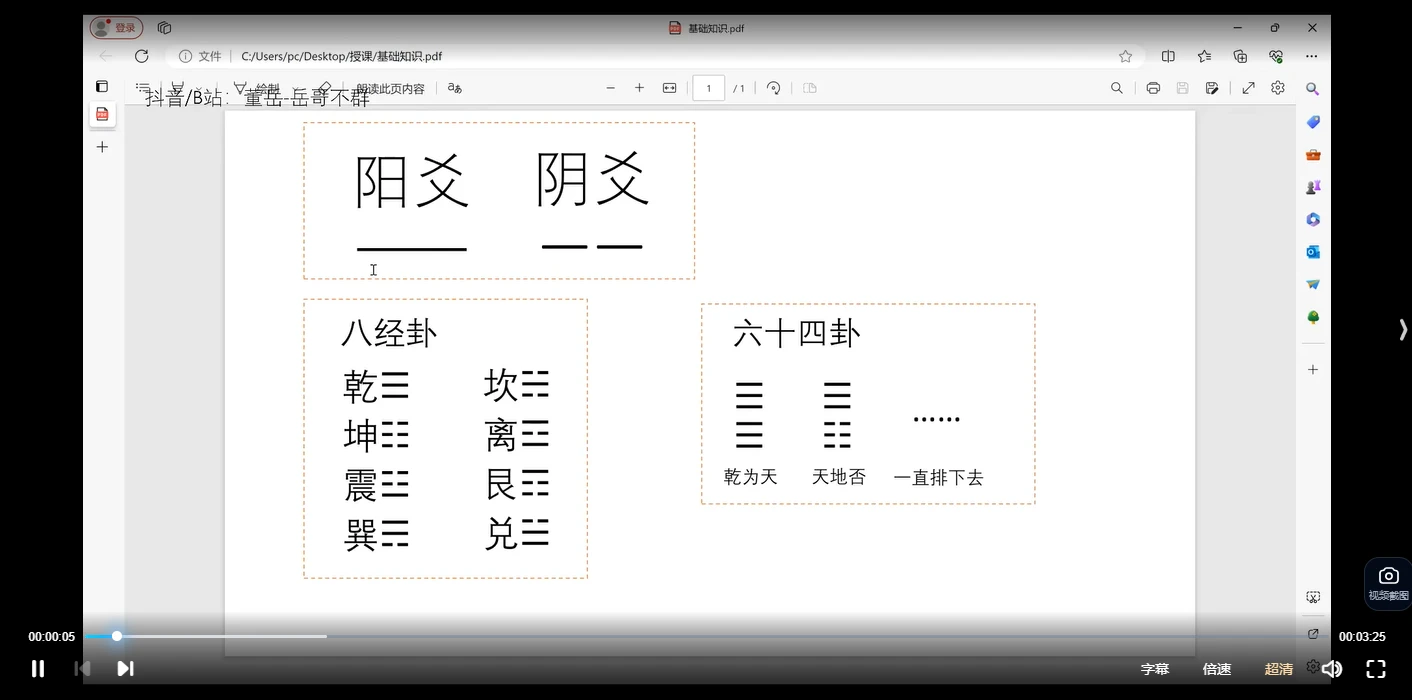The image size is (1412, 700).
Task: Zoom out of the PDF
Action: (x=611, y=88)
